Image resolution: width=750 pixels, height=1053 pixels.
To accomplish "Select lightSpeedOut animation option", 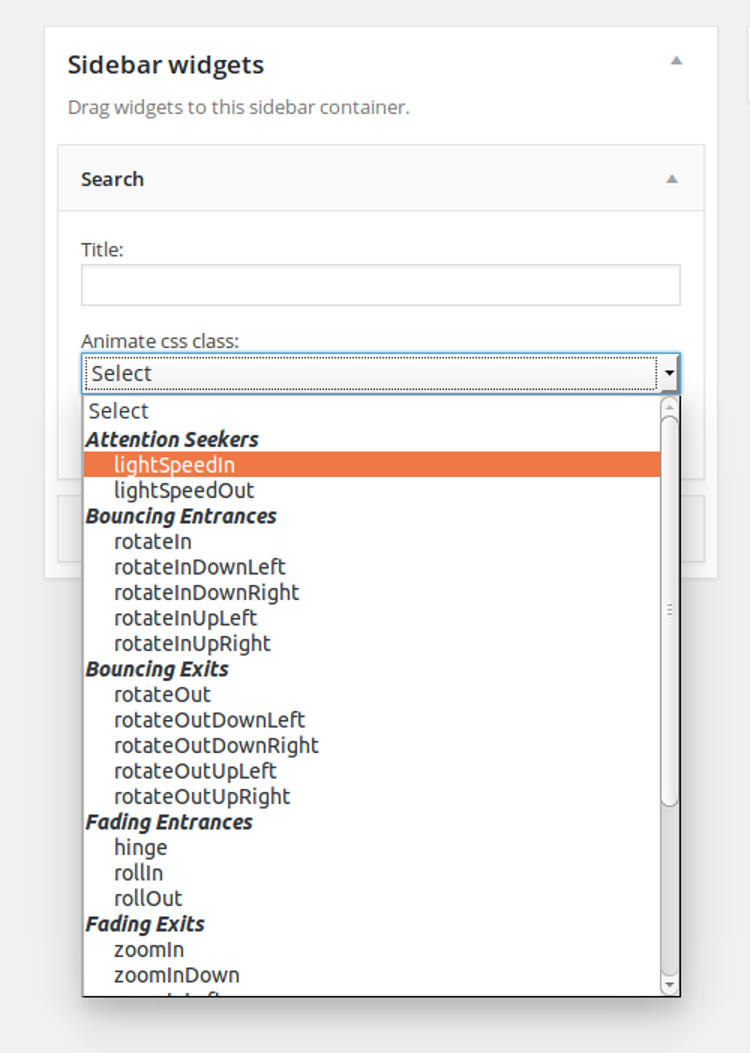I will coord(184,490).
